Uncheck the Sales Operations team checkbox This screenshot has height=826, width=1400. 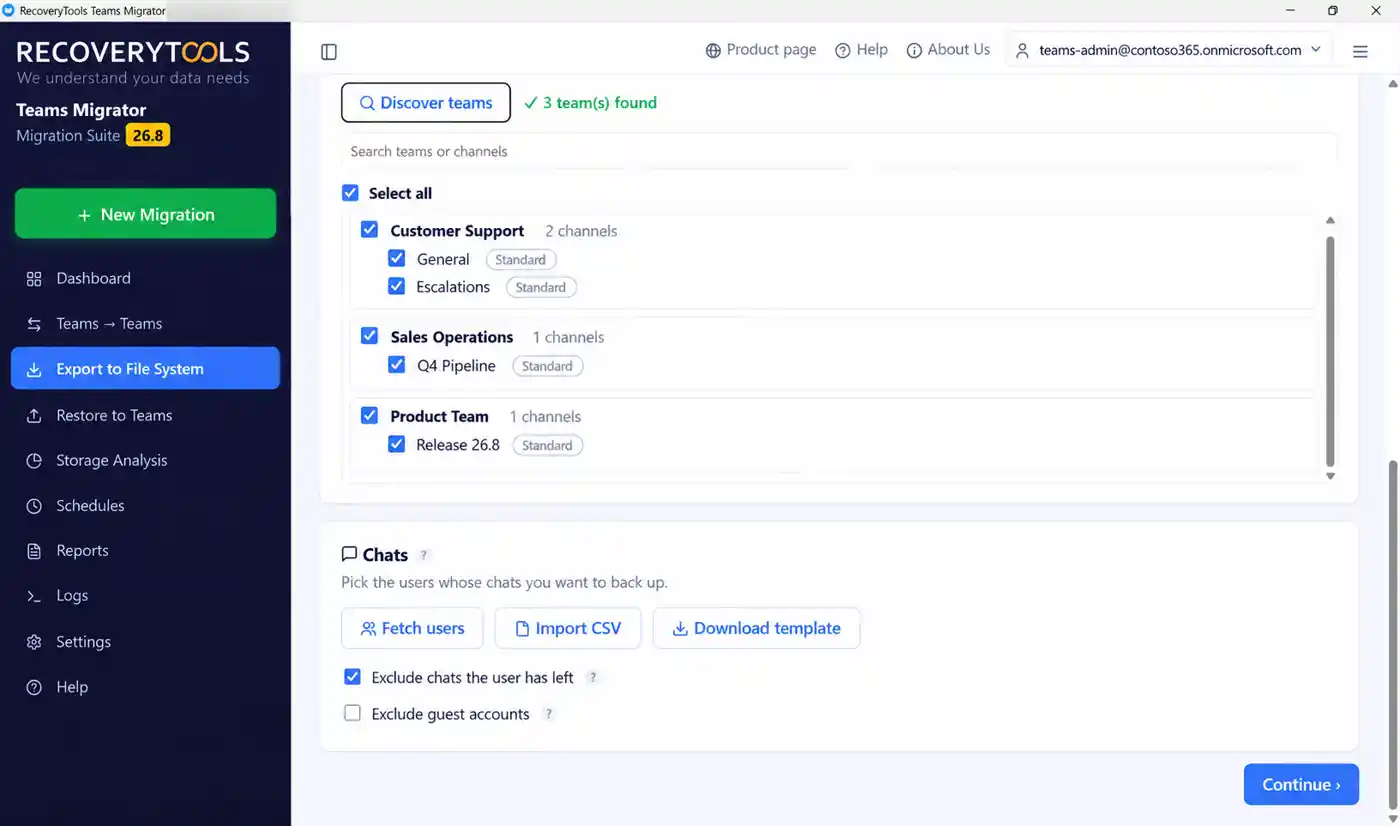(x=369, y=336)
